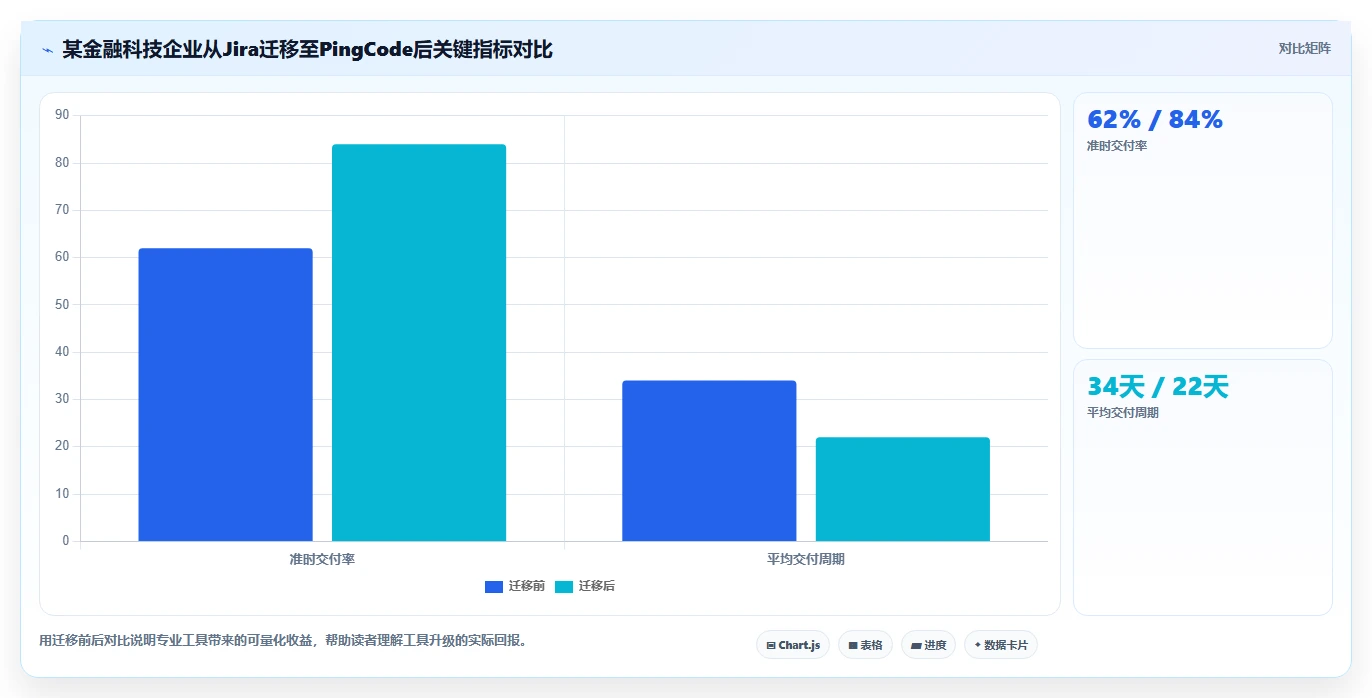Click the 34天 / 22天 card value
This screenshot has height=698, width=1372.
coord(1158,386)
